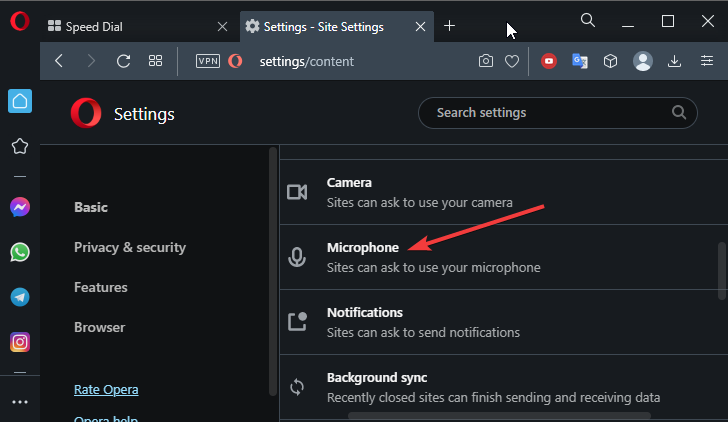
Task: Open the Easy Setup sliders icon
Action: coord(707,61)
